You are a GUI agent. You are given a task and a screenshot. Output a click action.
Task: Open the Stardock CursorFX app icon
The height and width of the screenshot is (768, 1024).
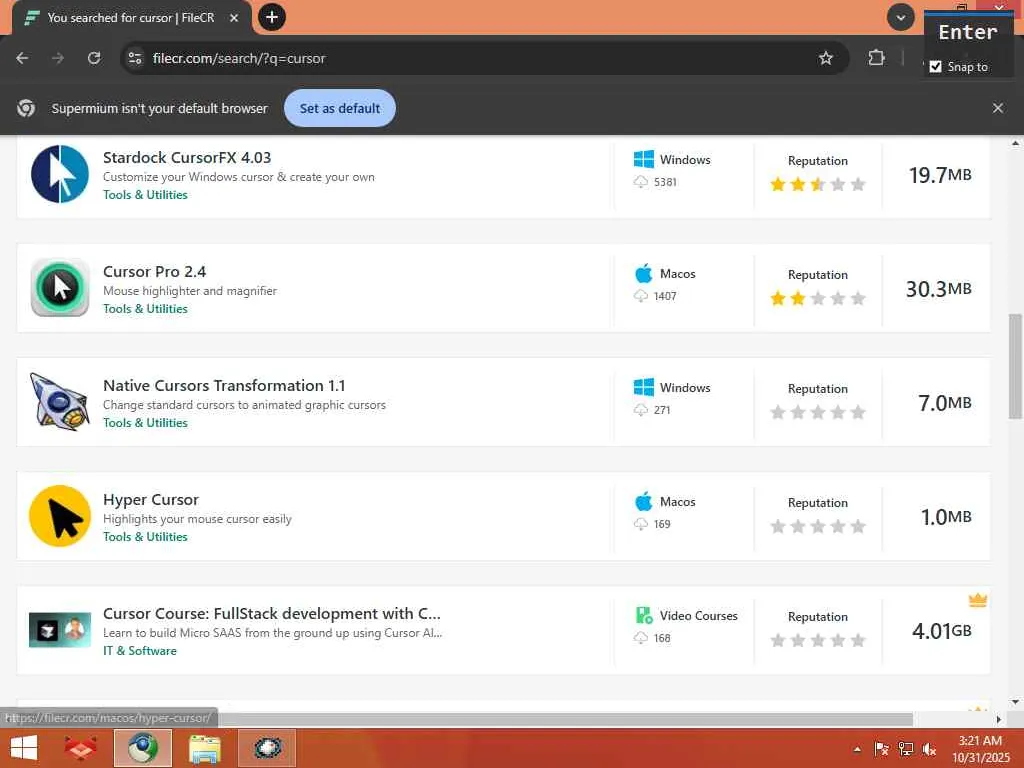(59, 174)
